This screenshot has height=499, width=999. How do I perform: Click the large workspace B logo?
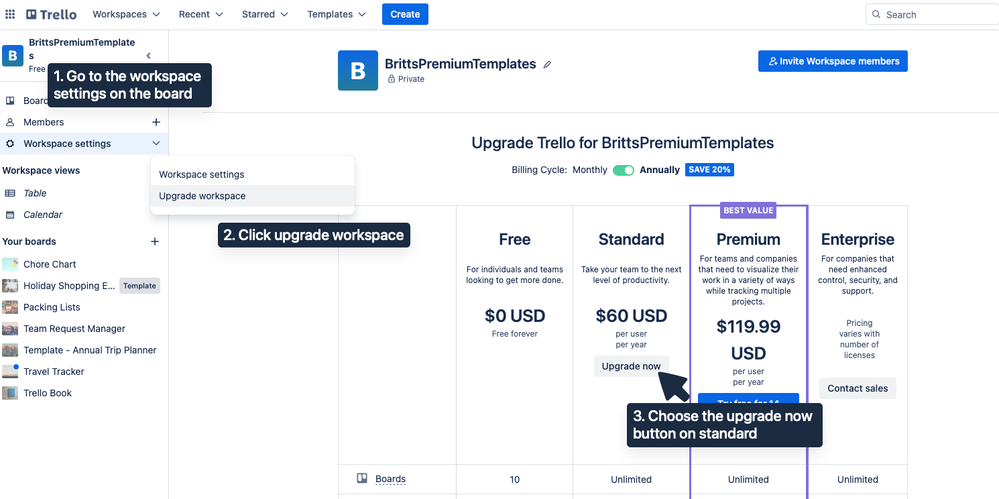[x=358, y=70]
